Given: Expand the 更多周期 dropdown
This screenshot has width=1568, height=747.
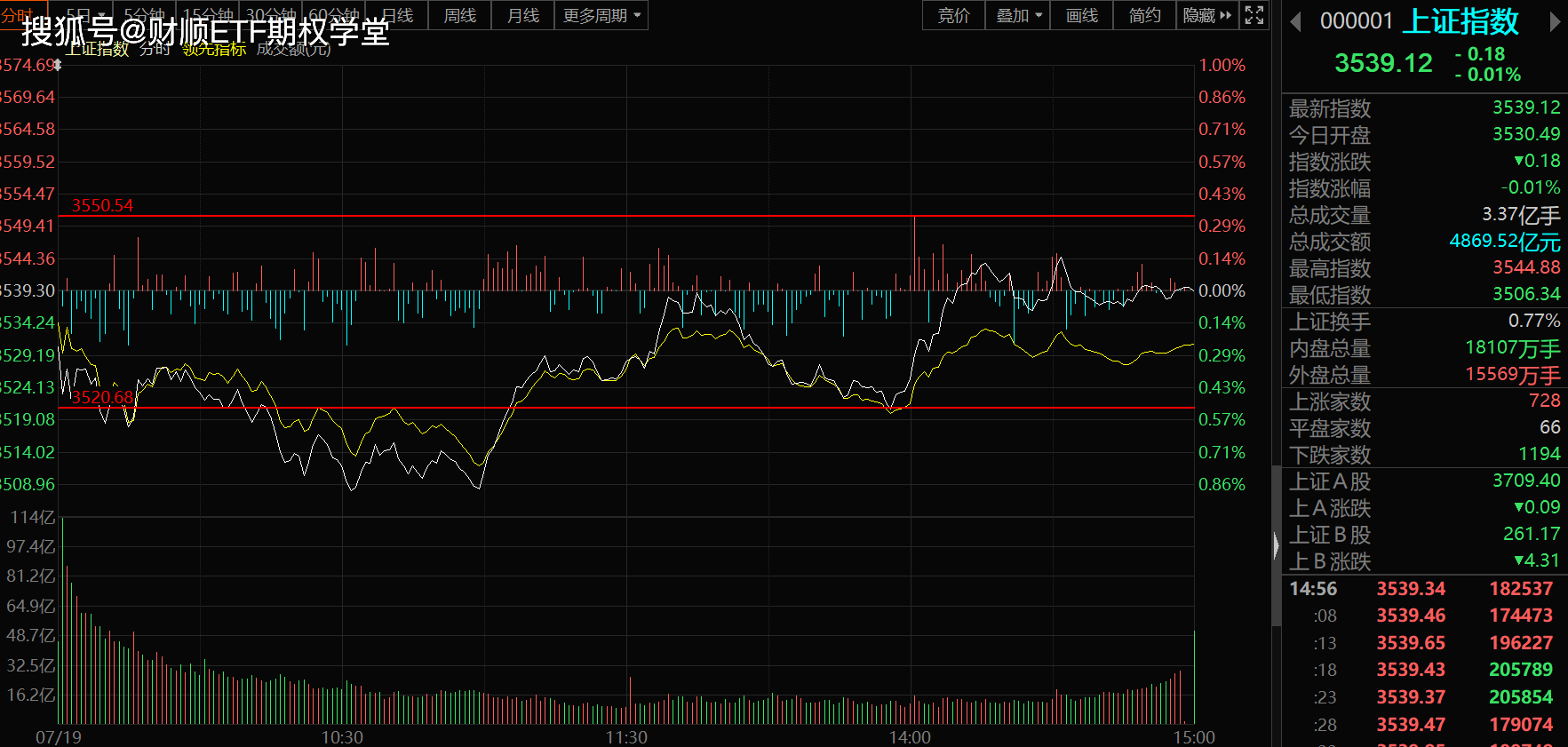Looking at the screenshot, I should pyautogui.click(x=601, y=15).
